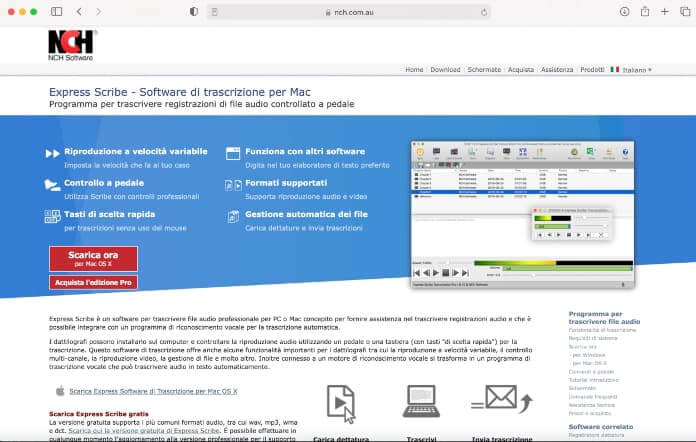Open the Home menu item
The height and width of the screenshot is (442, 696).
point(414,70)
